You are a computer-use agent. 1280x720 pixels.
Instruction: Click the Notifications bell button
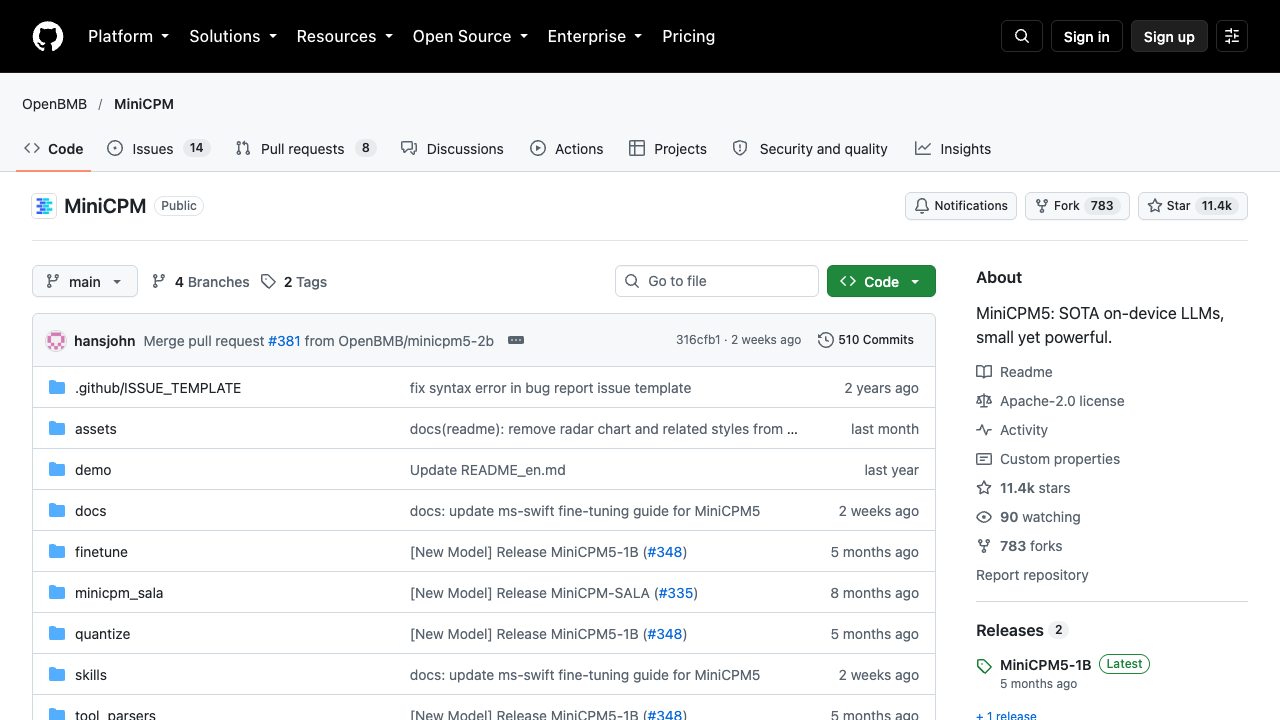tap(961, 206)
